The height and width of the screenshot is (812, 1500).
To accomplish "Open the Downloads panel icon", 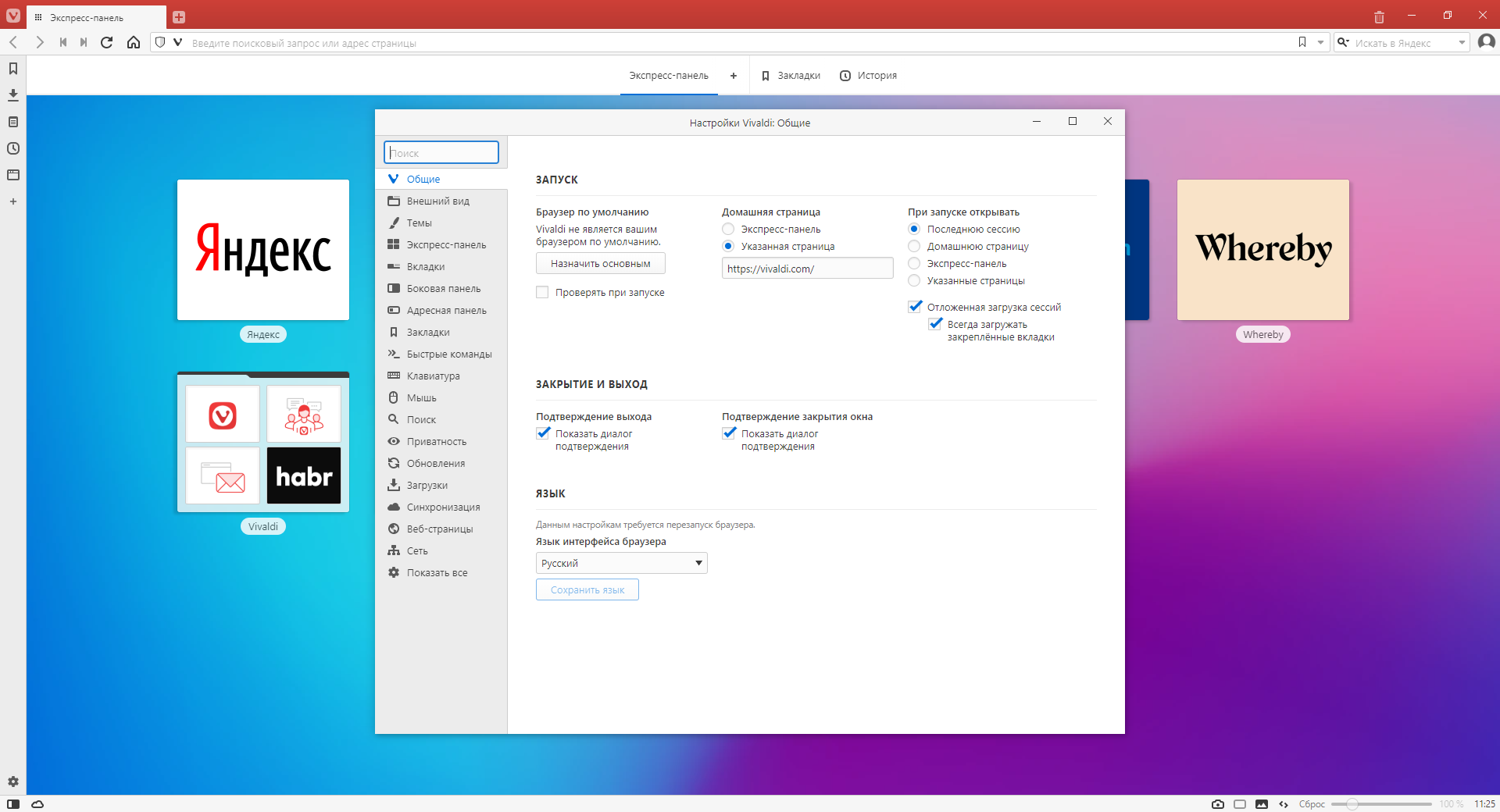I will (13, 95).
